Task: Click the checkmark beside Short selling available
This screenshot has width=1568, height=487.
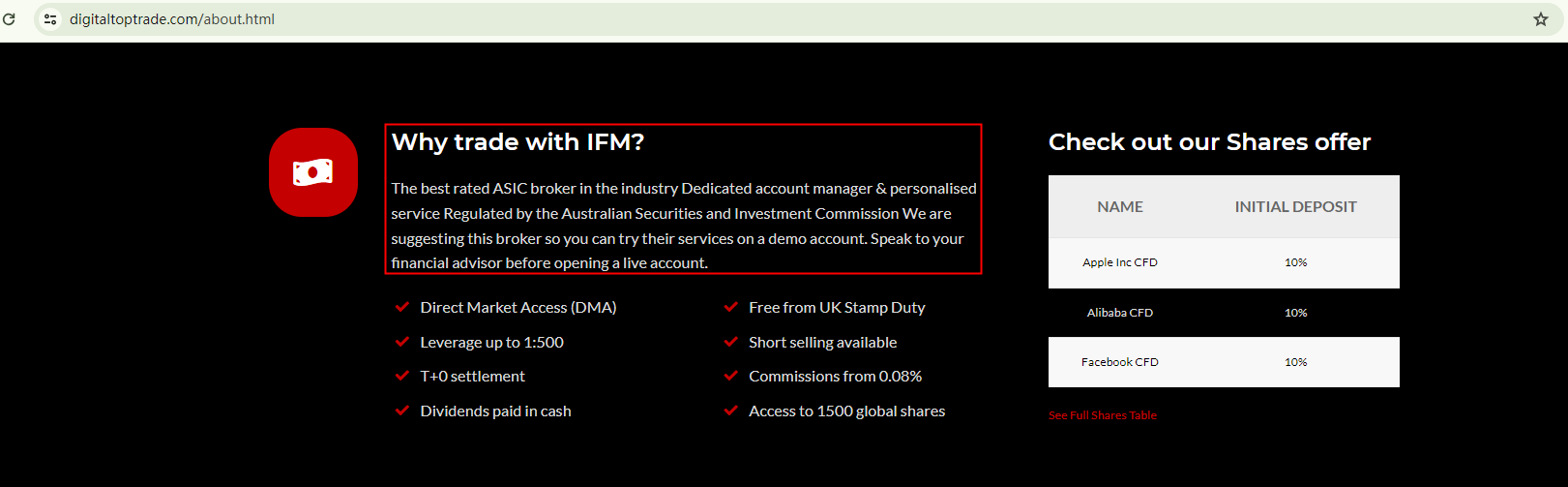Action: pyautogui.click(x=731, y=342)
